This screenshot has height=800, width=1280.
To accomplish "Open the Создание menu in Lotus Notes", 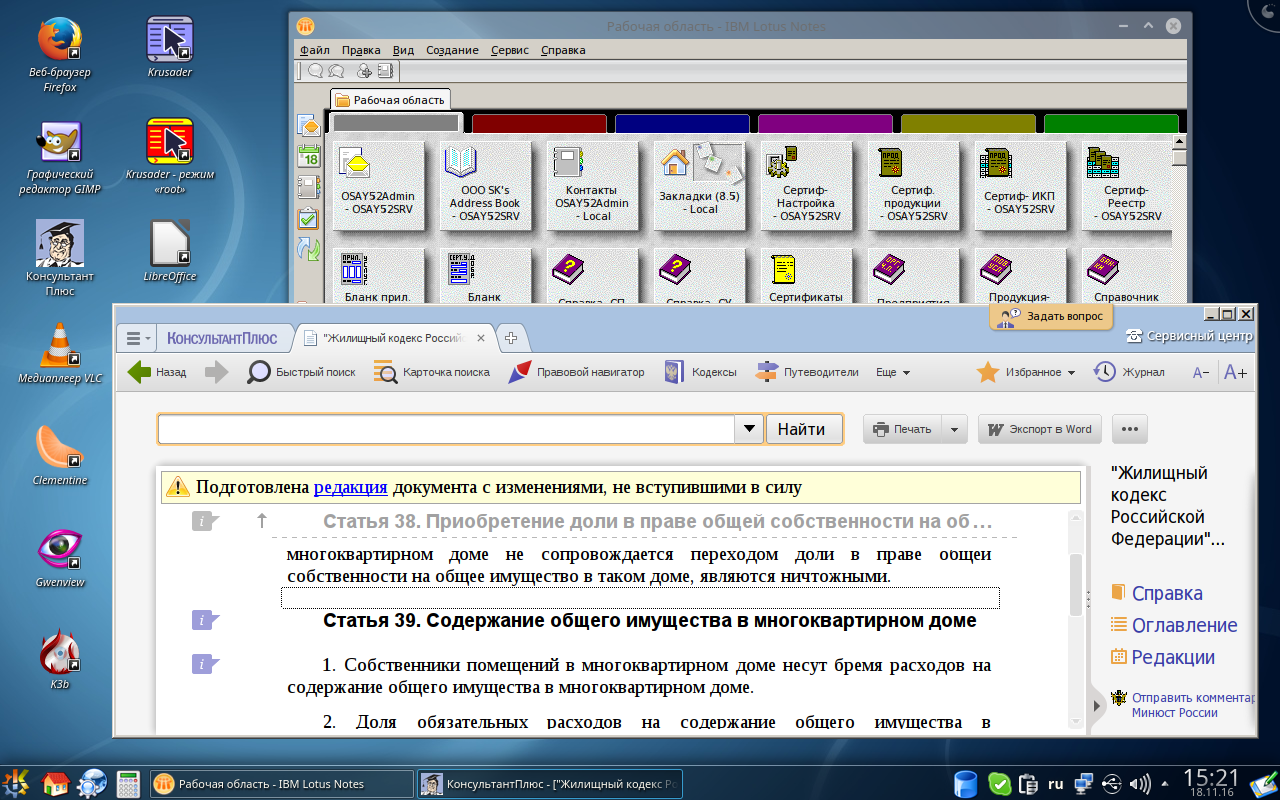I will (x=452, y=50).
